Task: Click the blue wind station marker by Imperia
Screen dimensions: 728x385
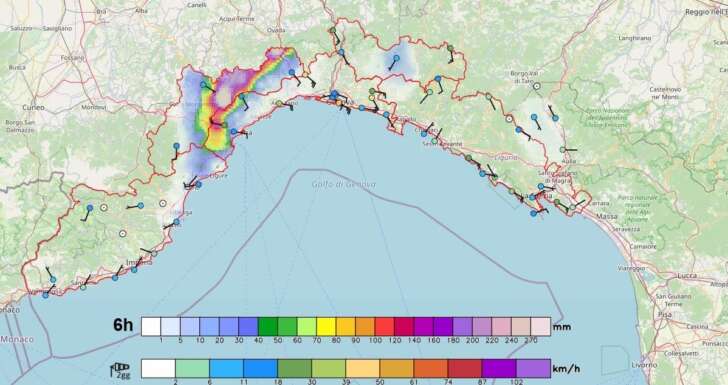Action: point(134,269)
